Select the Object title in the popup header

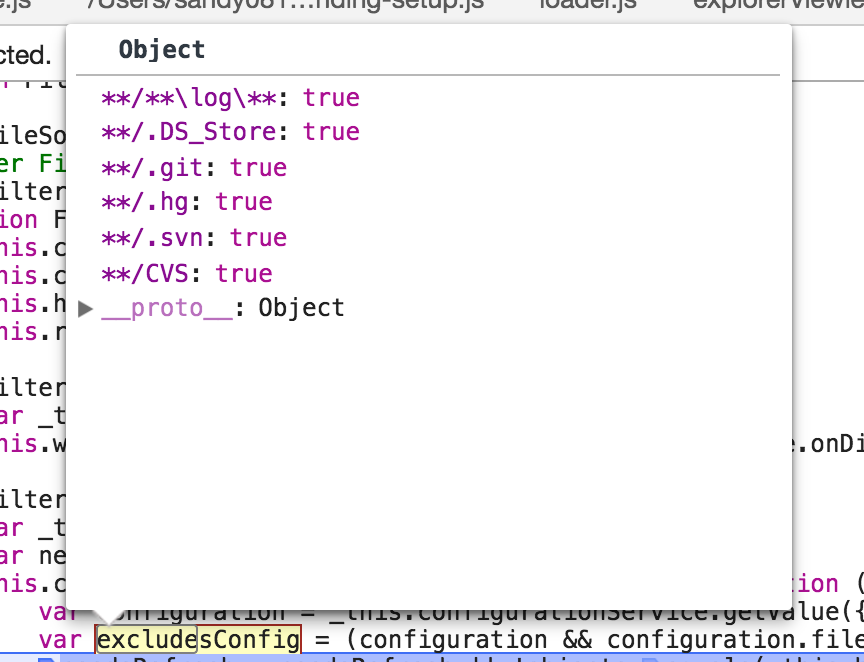(x=160, y=49)
